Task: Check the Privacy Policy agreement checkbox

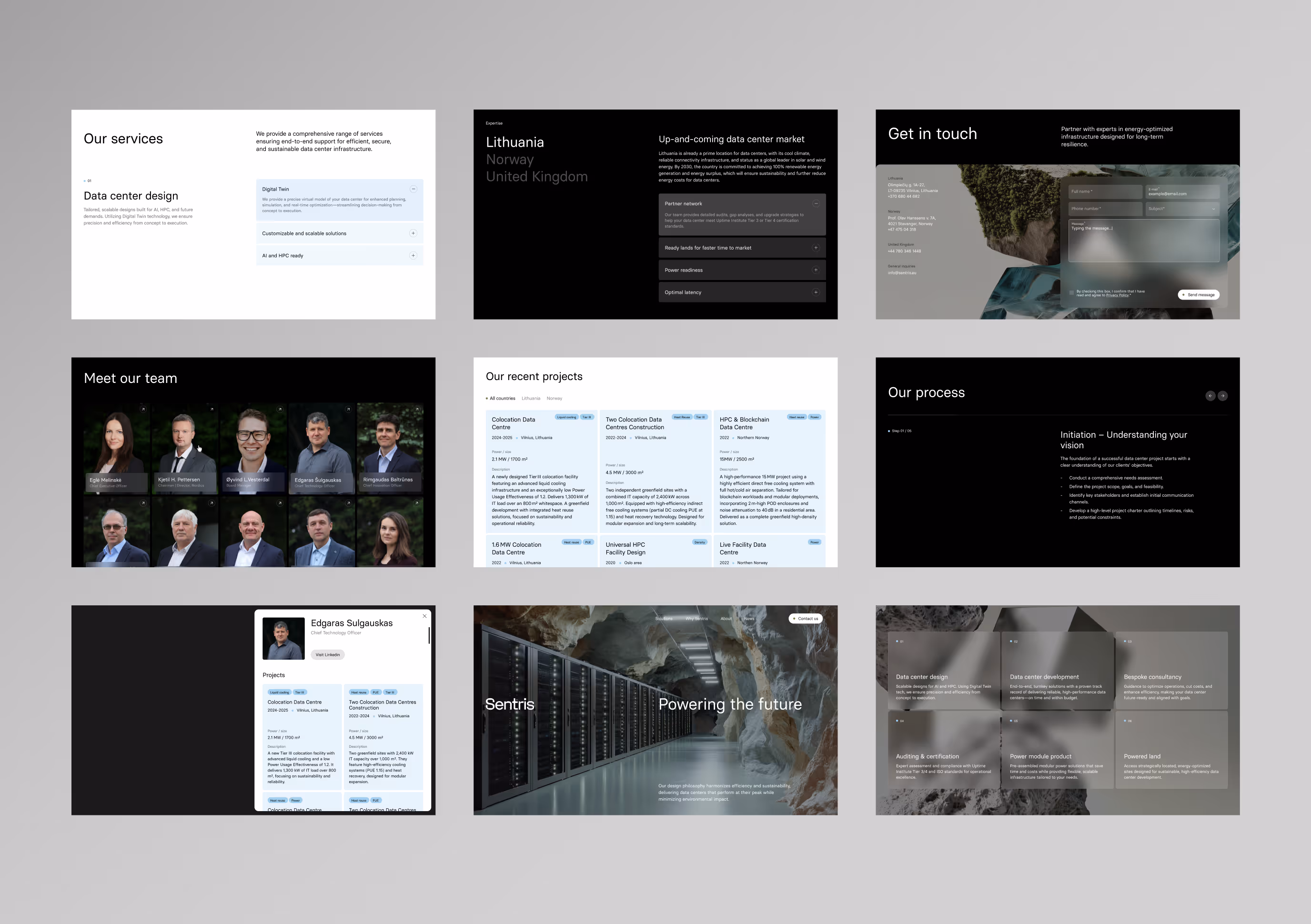Action: (1071, 293)
